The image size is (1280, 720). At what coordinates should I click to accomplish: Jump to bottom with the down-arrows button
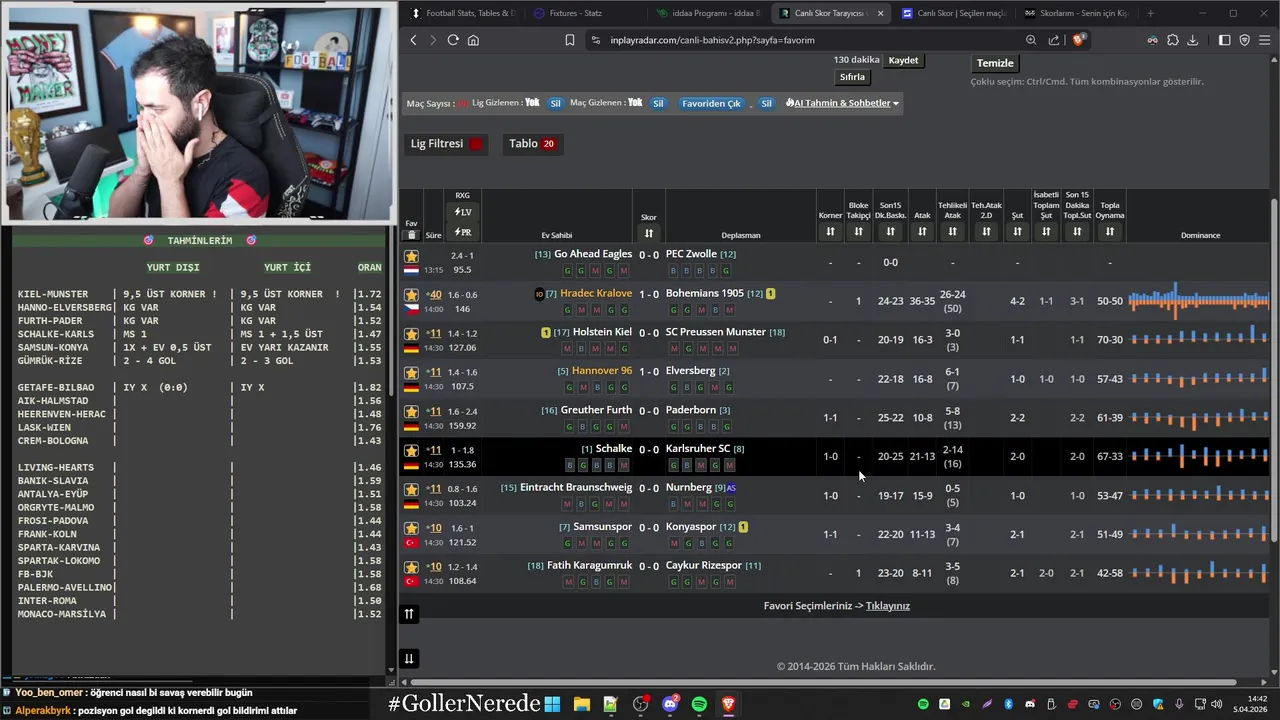click(x=409, y=658)
